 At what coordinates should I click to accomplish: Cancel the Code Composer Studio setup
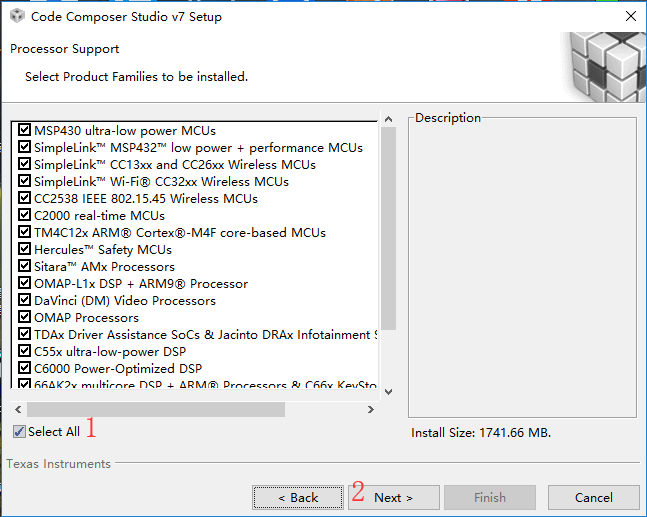593,498
